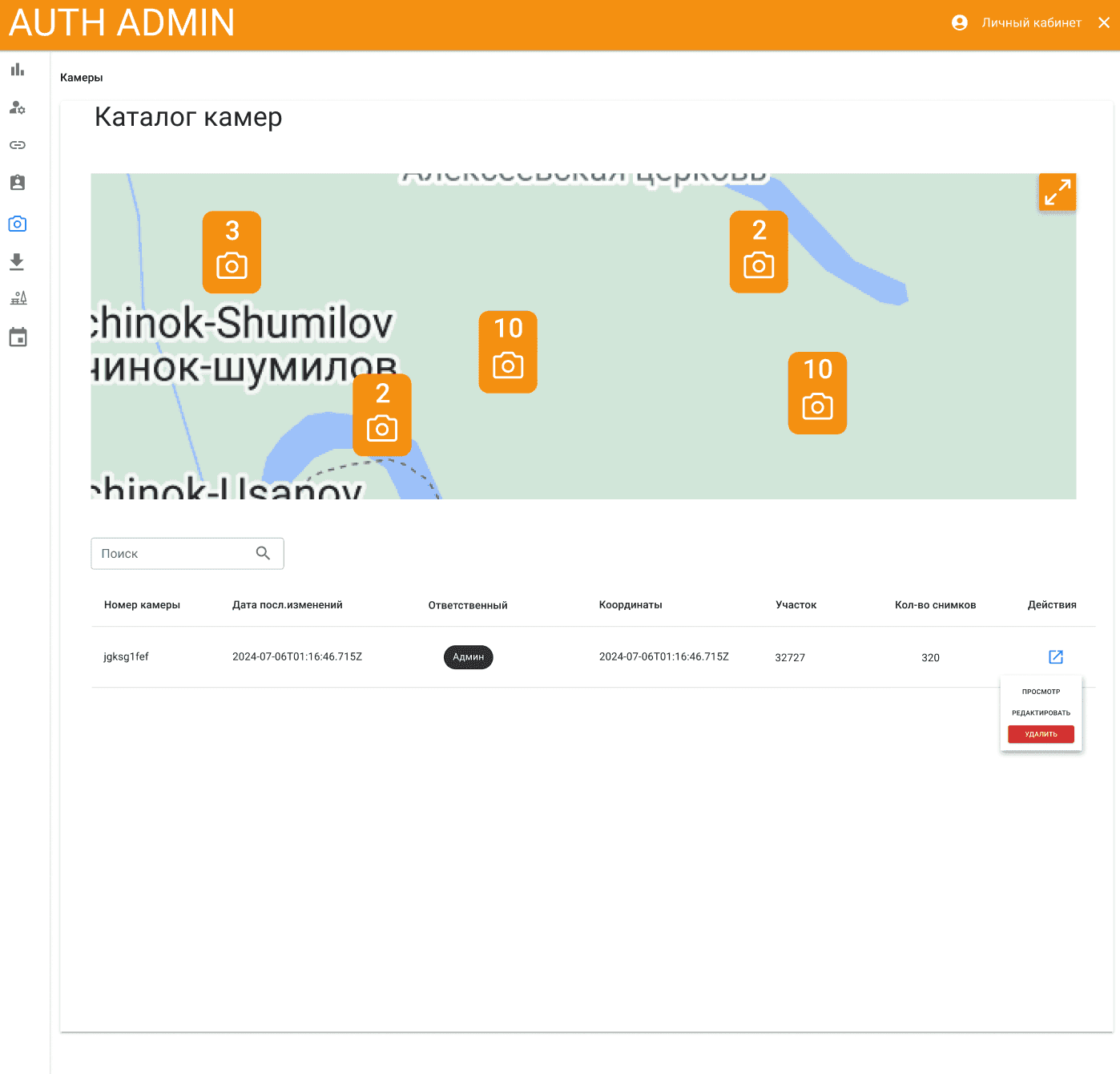
Task: Click the Номер камеры column header
Action: click(142, 605)
